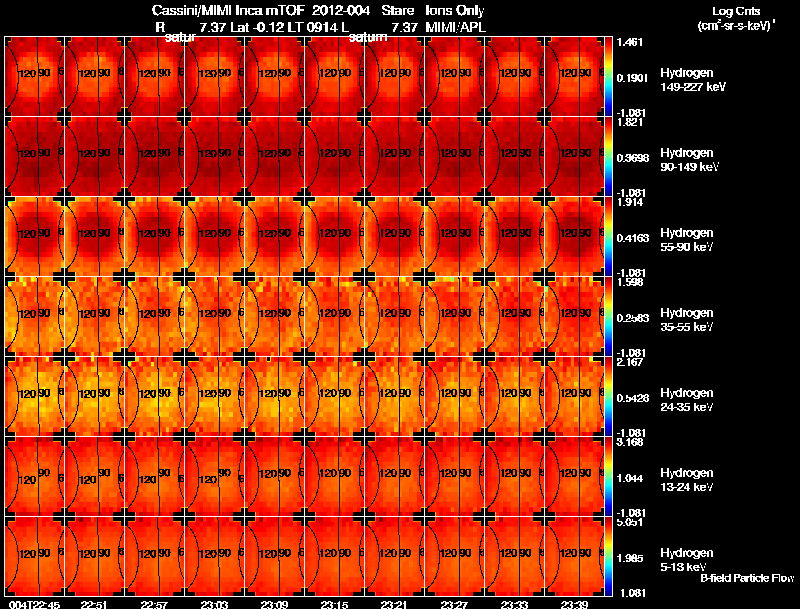Select the colorbar midpoint value '0.3698'

(x=633, y=158)
